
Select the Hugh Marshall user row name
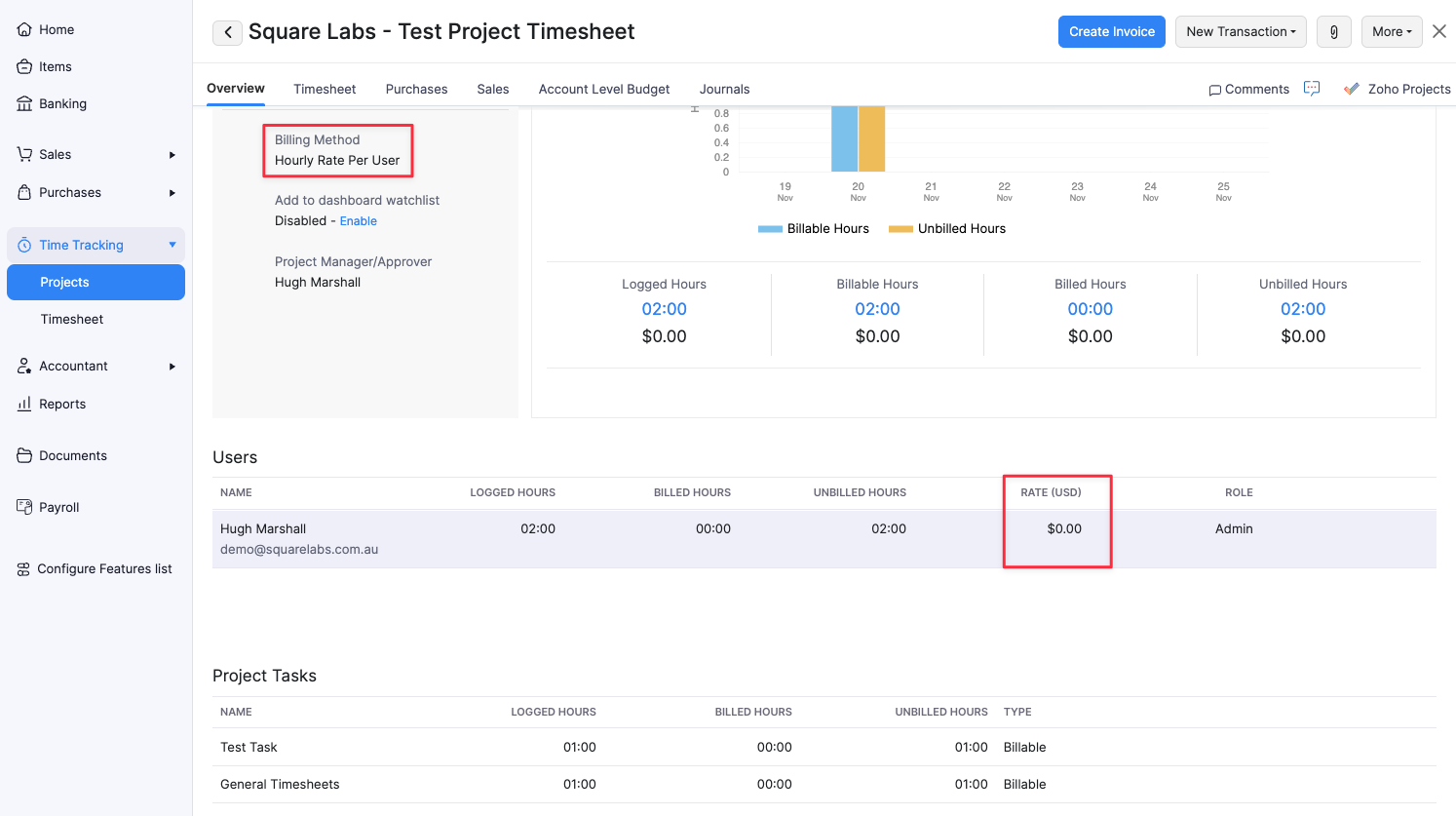click(263, 528)
